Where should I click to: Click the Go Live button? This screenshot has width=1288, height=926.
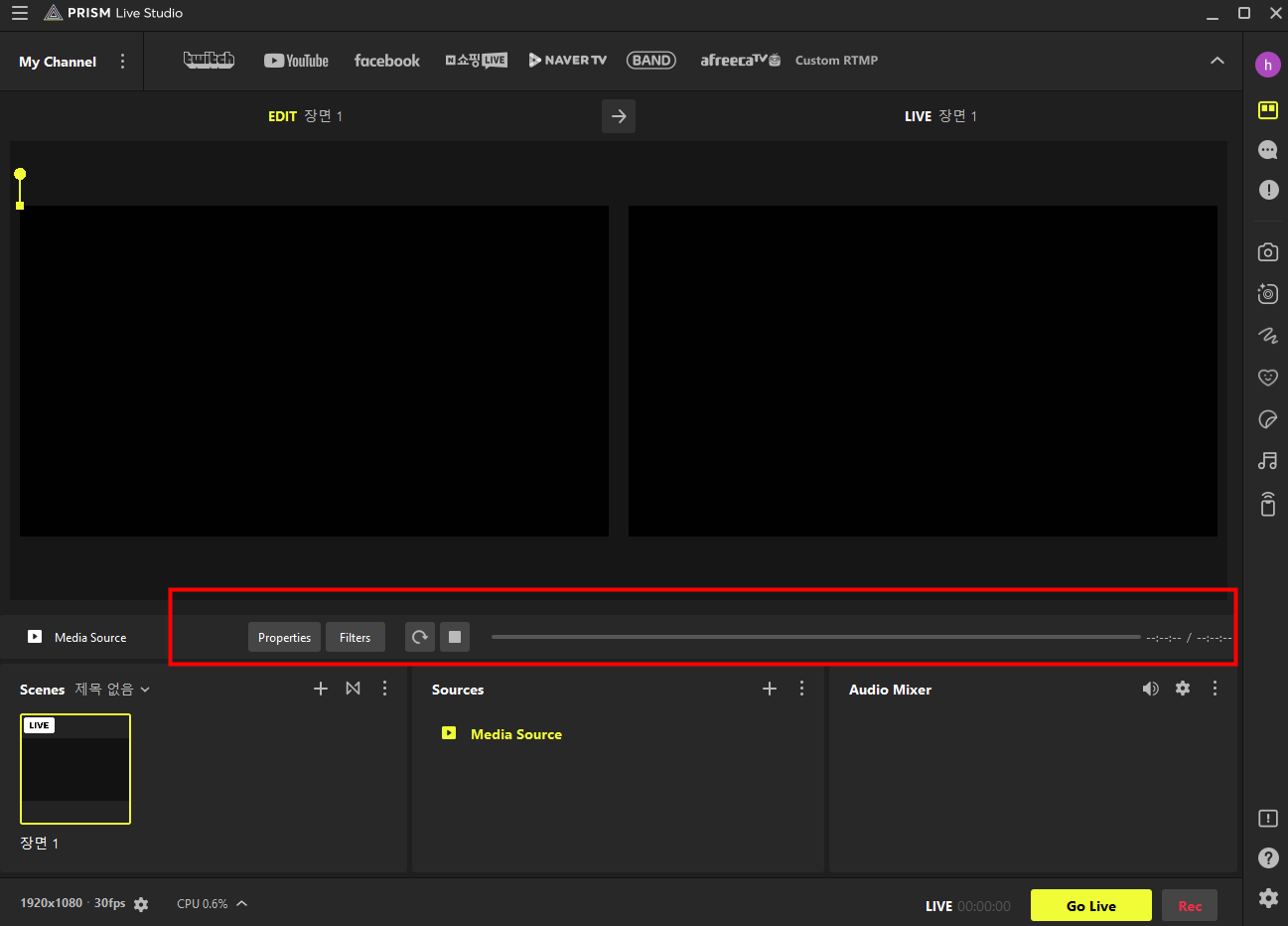1090,905
